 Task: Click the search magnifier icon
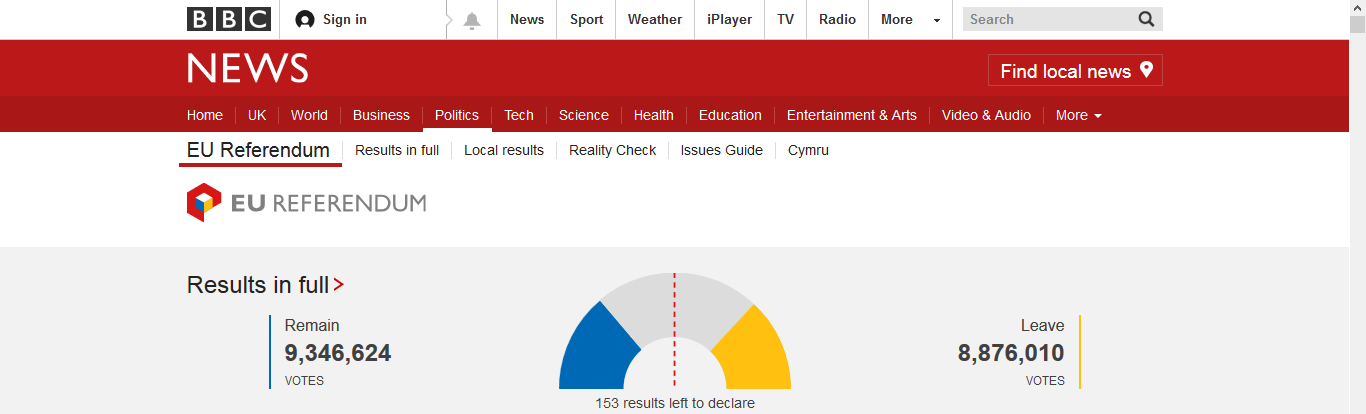(x=1146, y=19)
